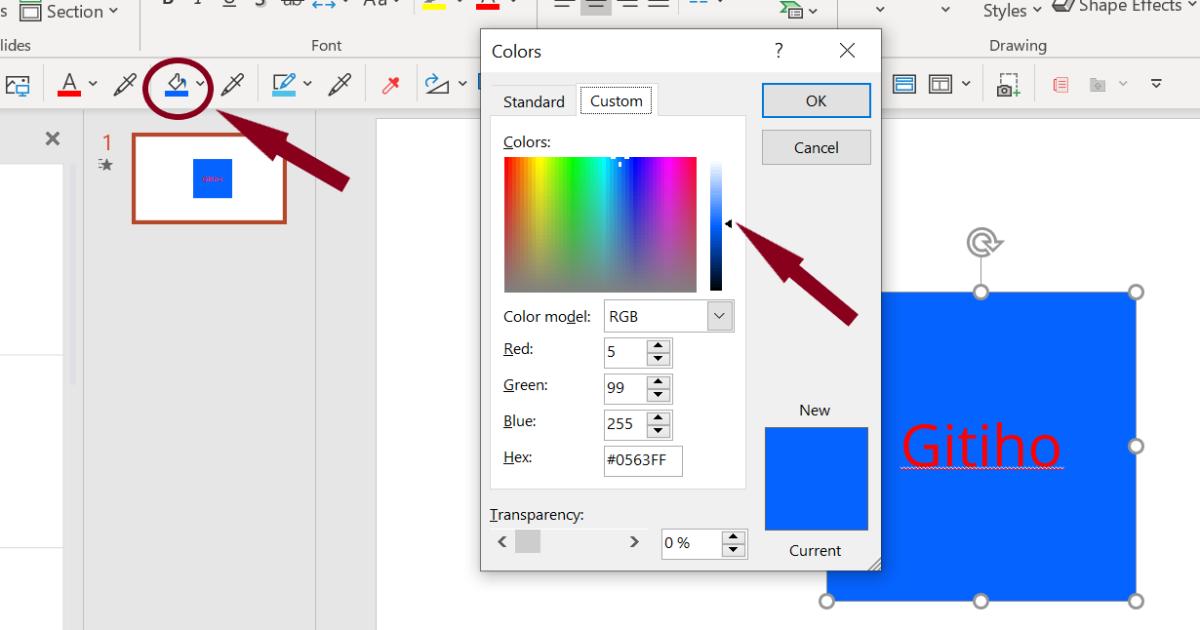Open the customize quick access toolbar arrow
The image size is (1200, 630).
pyautogui.click(x=1157, y=84)
